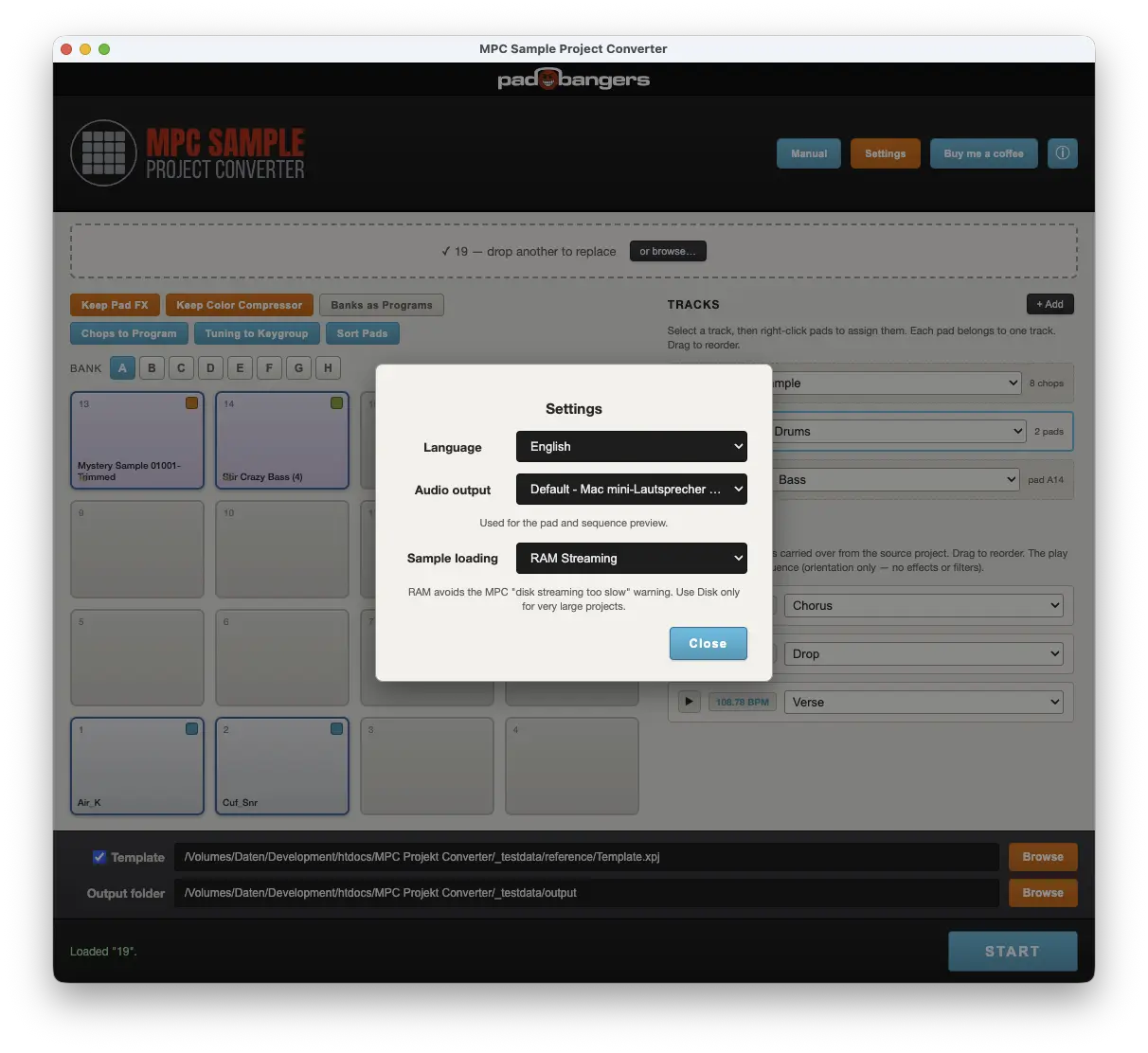
Task: Switch to bank C
Action: 181,368
